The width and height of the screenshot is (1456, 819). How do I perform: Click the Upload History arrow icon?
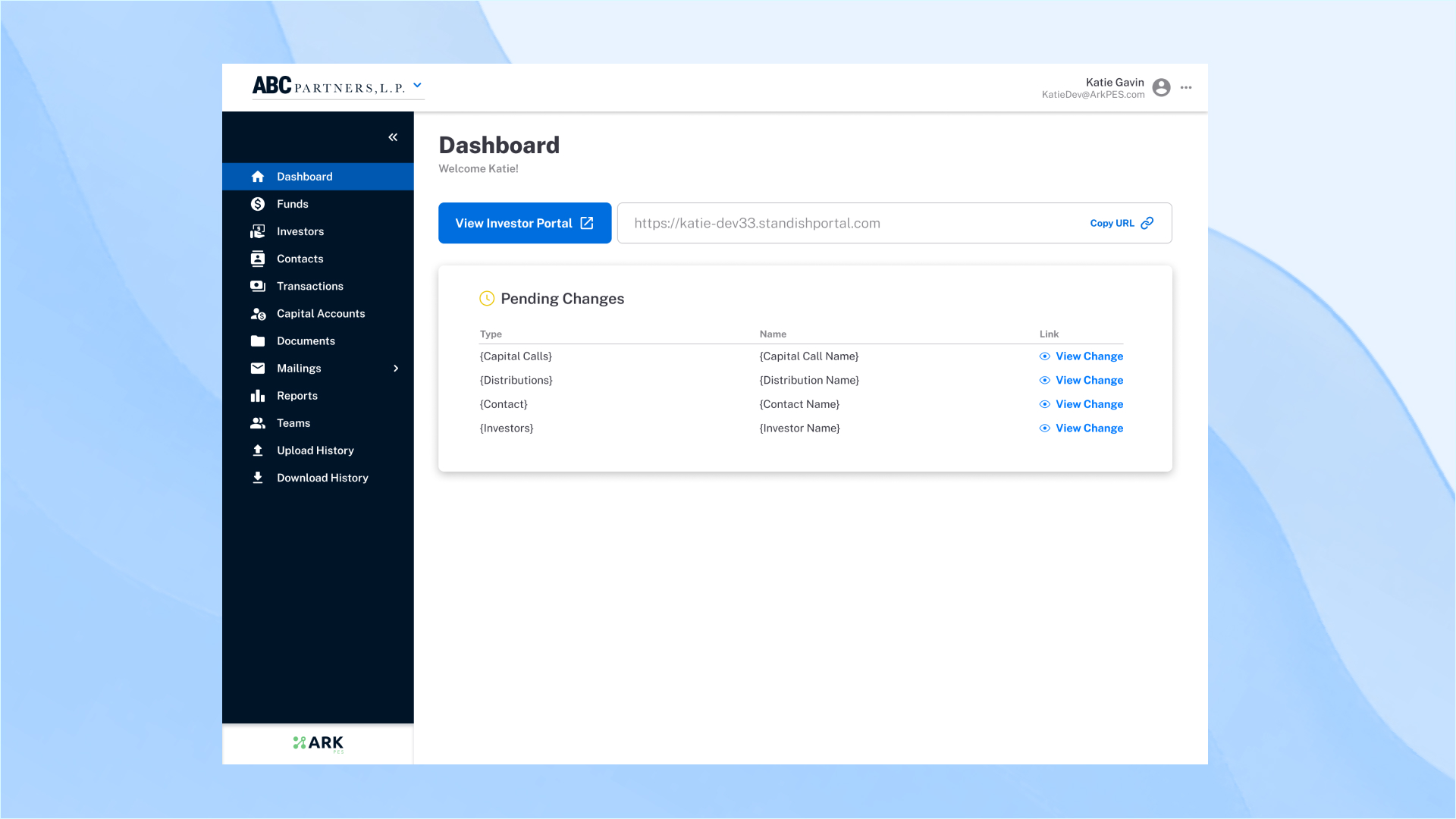tap(258, 450)
